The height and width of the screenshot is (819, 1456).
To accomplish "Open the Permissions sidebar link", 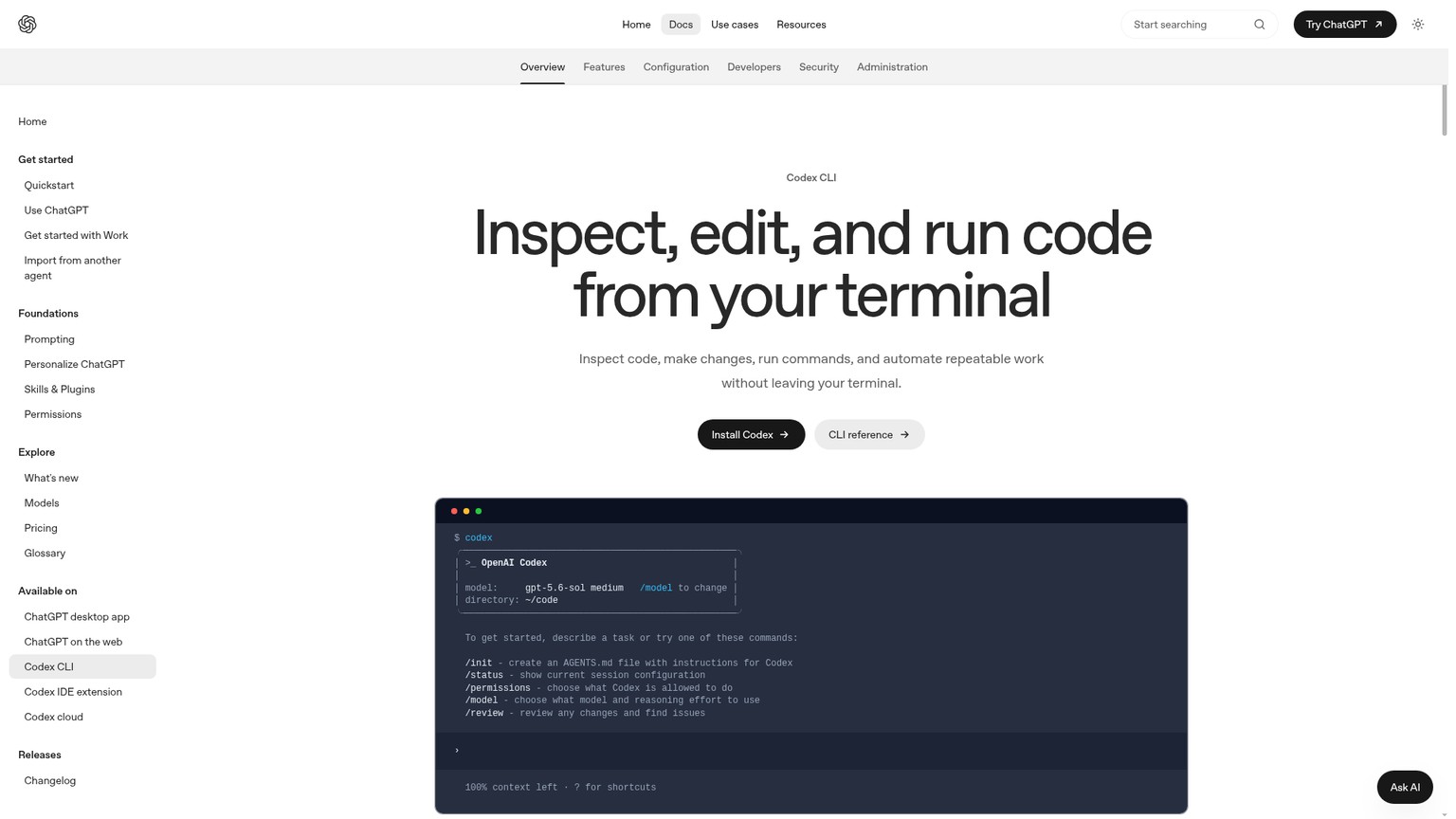I will [53, 414].
